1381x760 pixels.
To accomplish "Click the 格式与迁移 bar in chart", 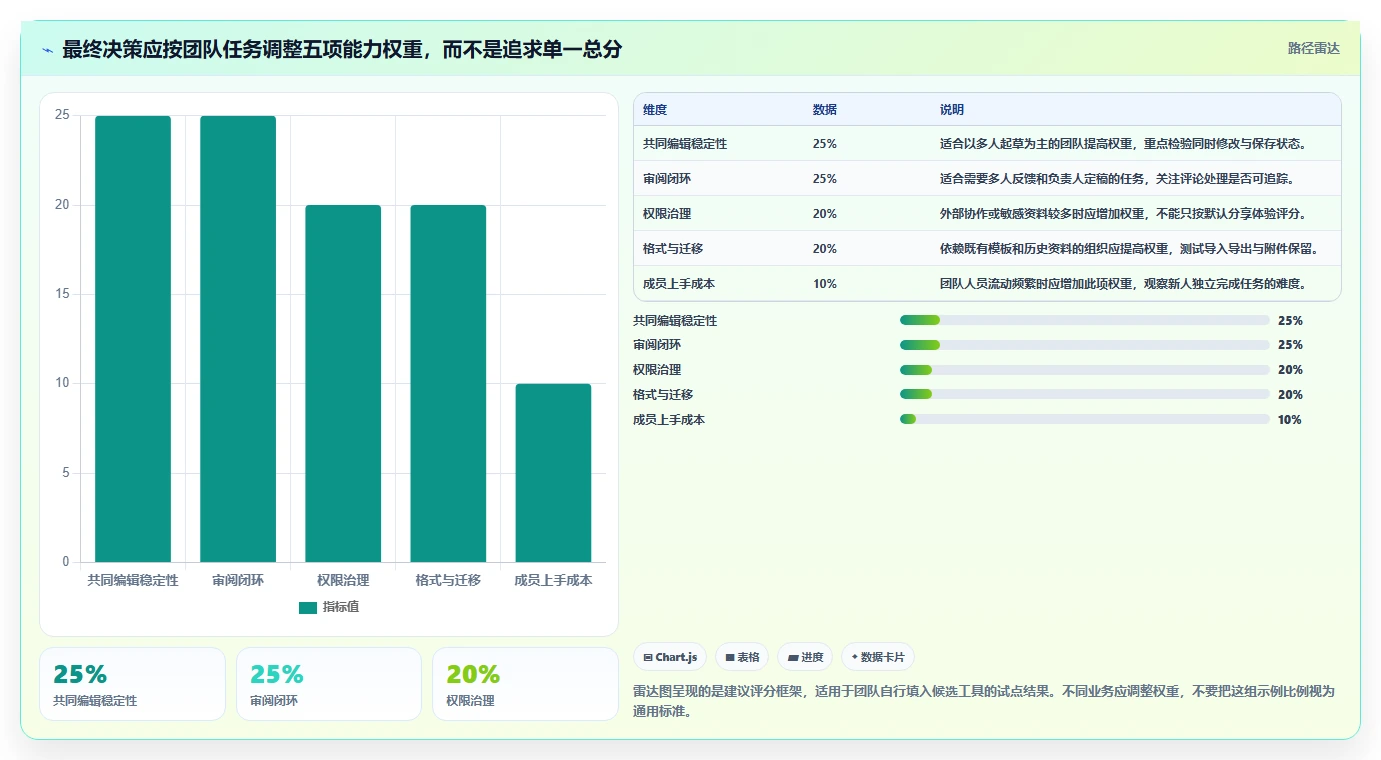I will point(448,384).
